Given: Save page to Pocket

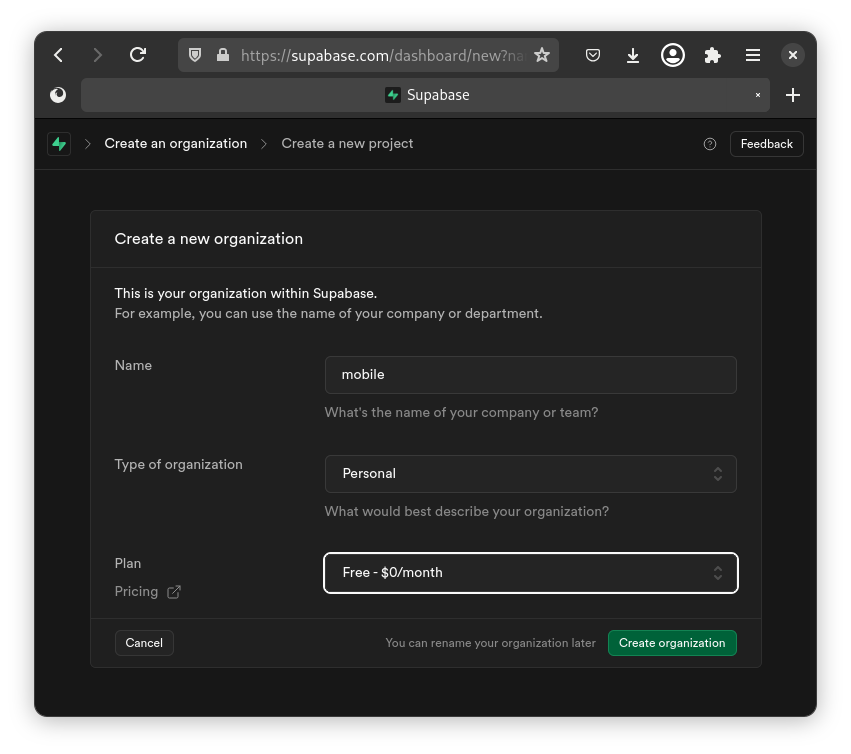Looking at the screenshot, I should 593,55.
